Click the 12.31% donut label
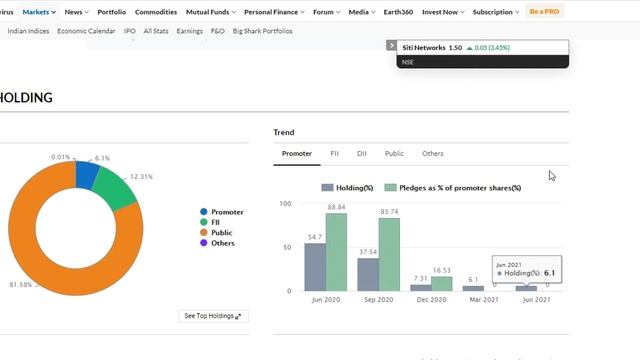 coord(141,176)
